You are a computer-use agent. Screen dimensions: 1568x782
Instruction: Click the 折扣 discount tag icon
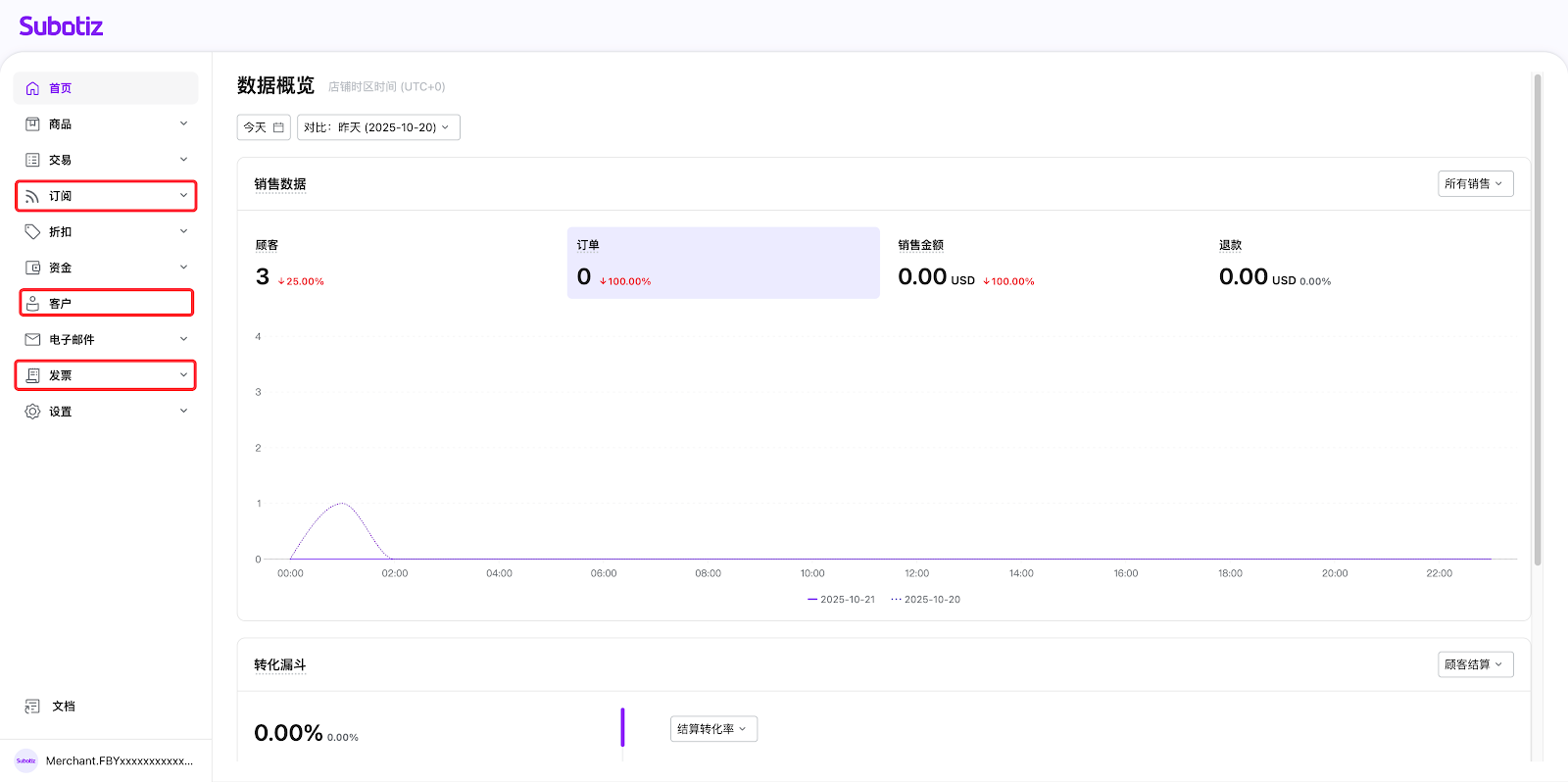click(x=32, y=232)
